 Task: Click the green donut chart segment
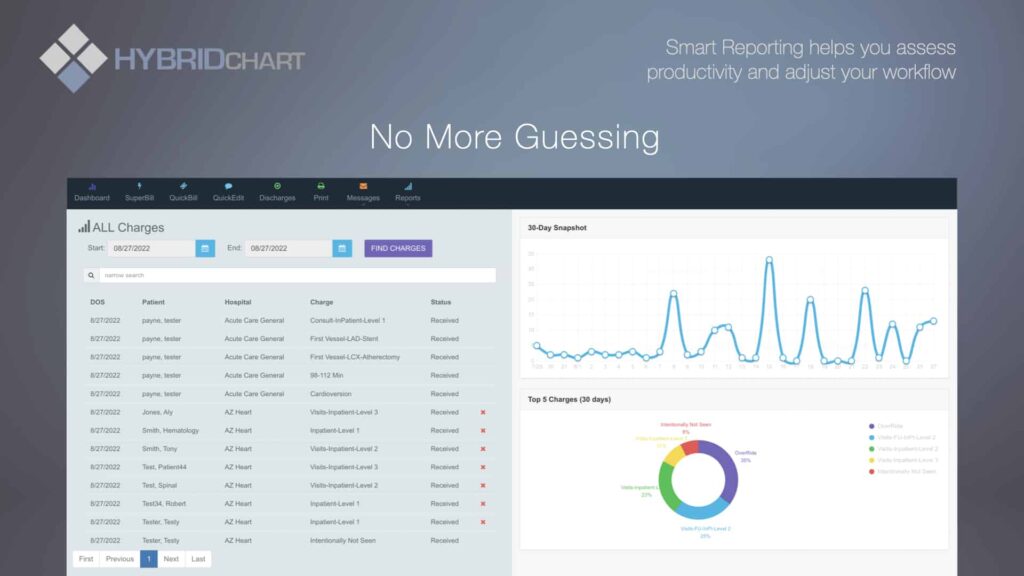point(666,485)
